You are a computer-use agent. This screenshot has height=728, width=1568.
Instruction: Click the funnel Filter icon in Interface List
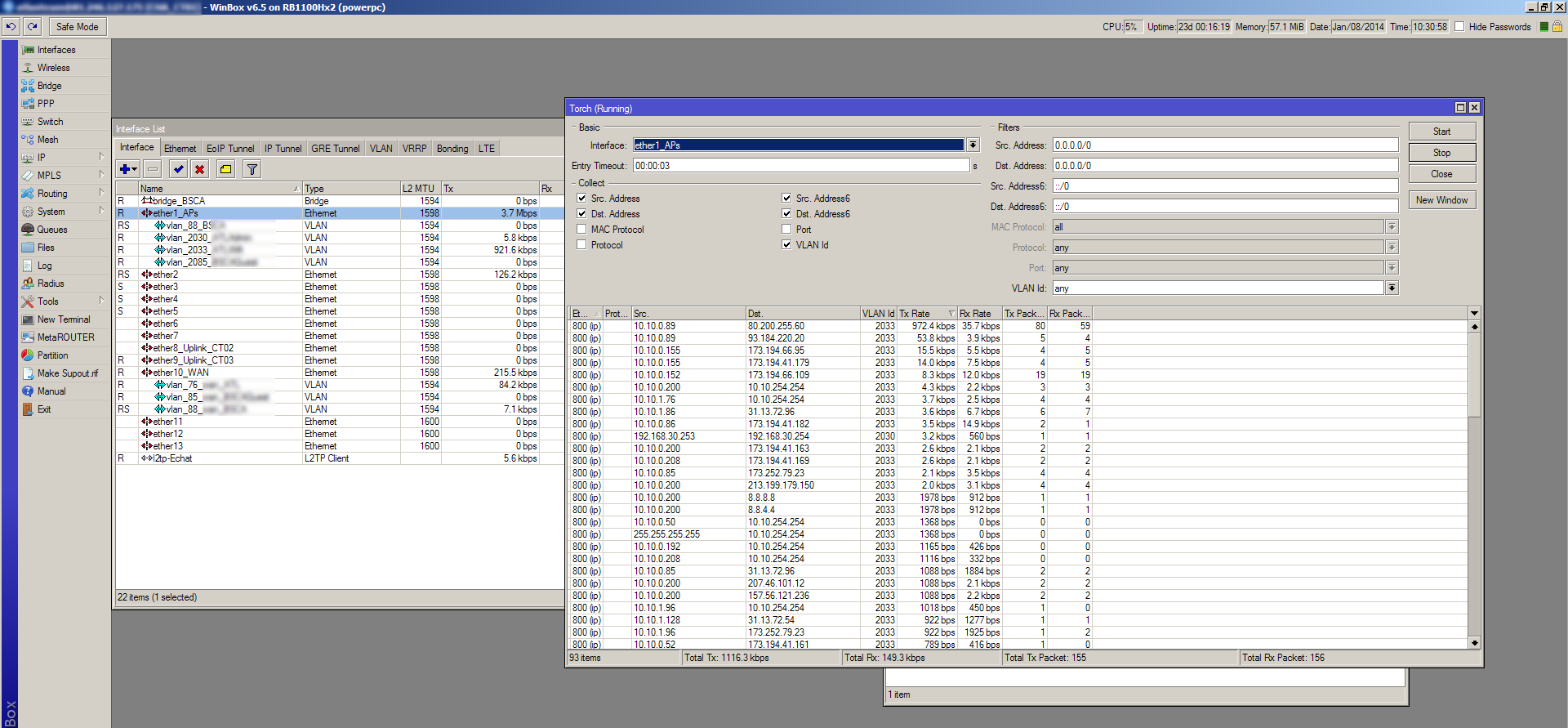tap(252, 169)
